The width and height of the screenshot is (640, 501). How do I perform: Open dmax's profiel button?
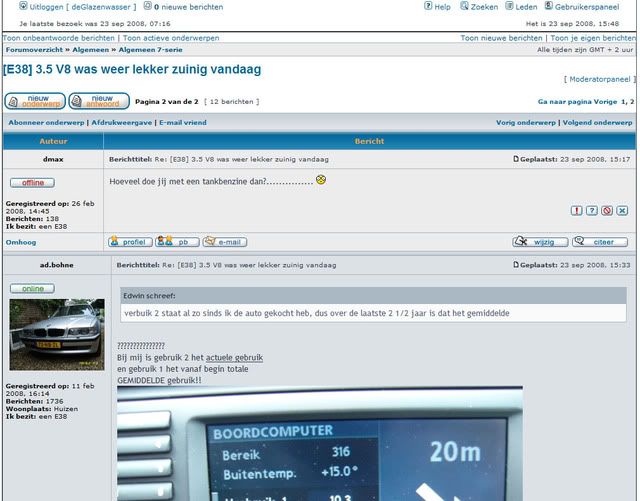point(130,242)
